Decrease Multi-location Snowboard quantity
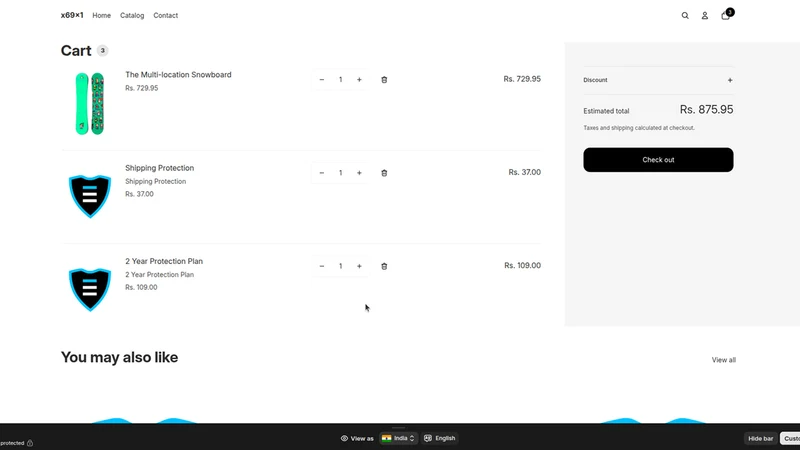Screen dimensions: 800x450 321,80
